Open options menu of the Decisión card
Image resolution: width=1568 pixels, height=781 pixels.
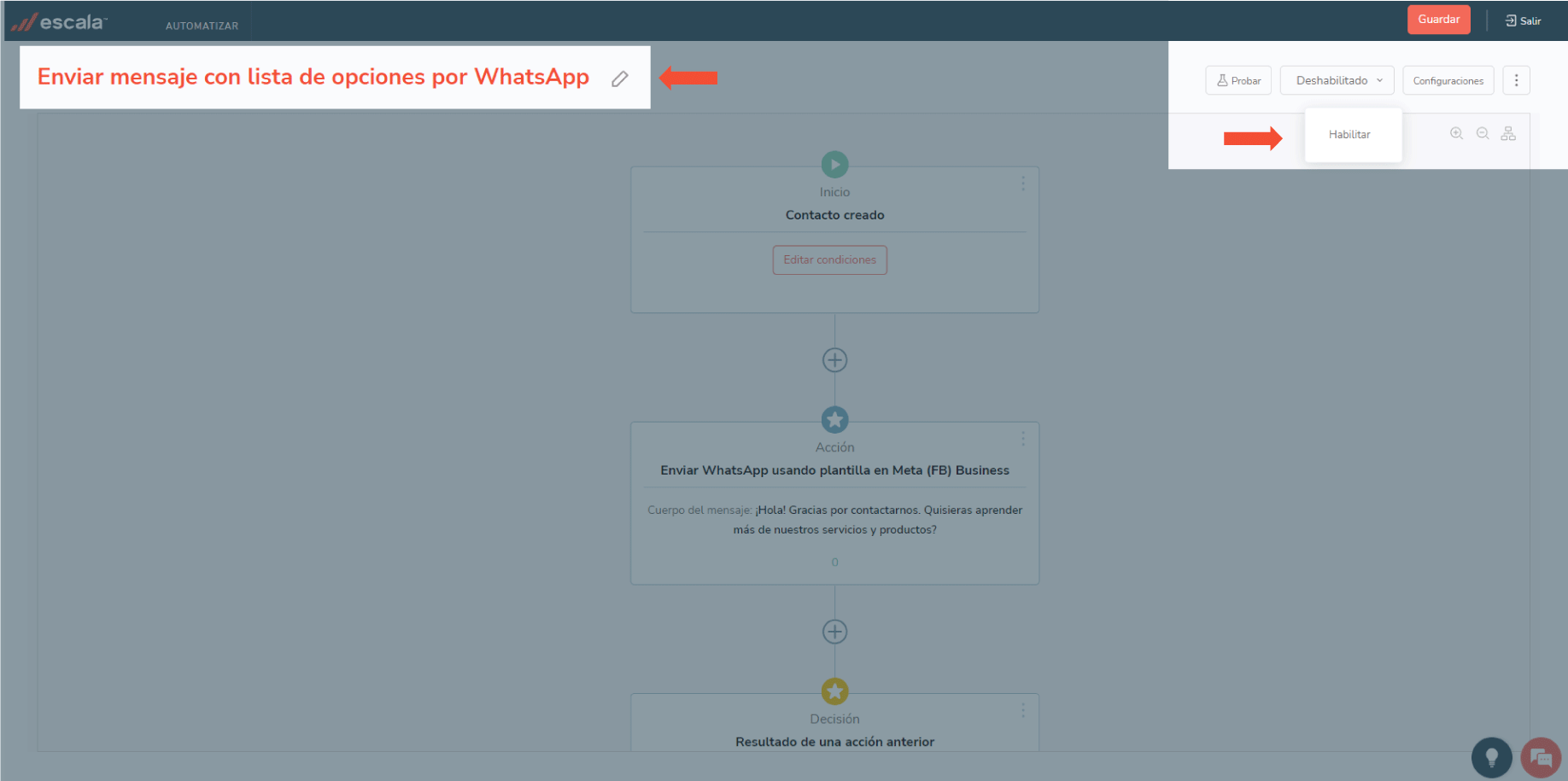tap(1022, 710)
